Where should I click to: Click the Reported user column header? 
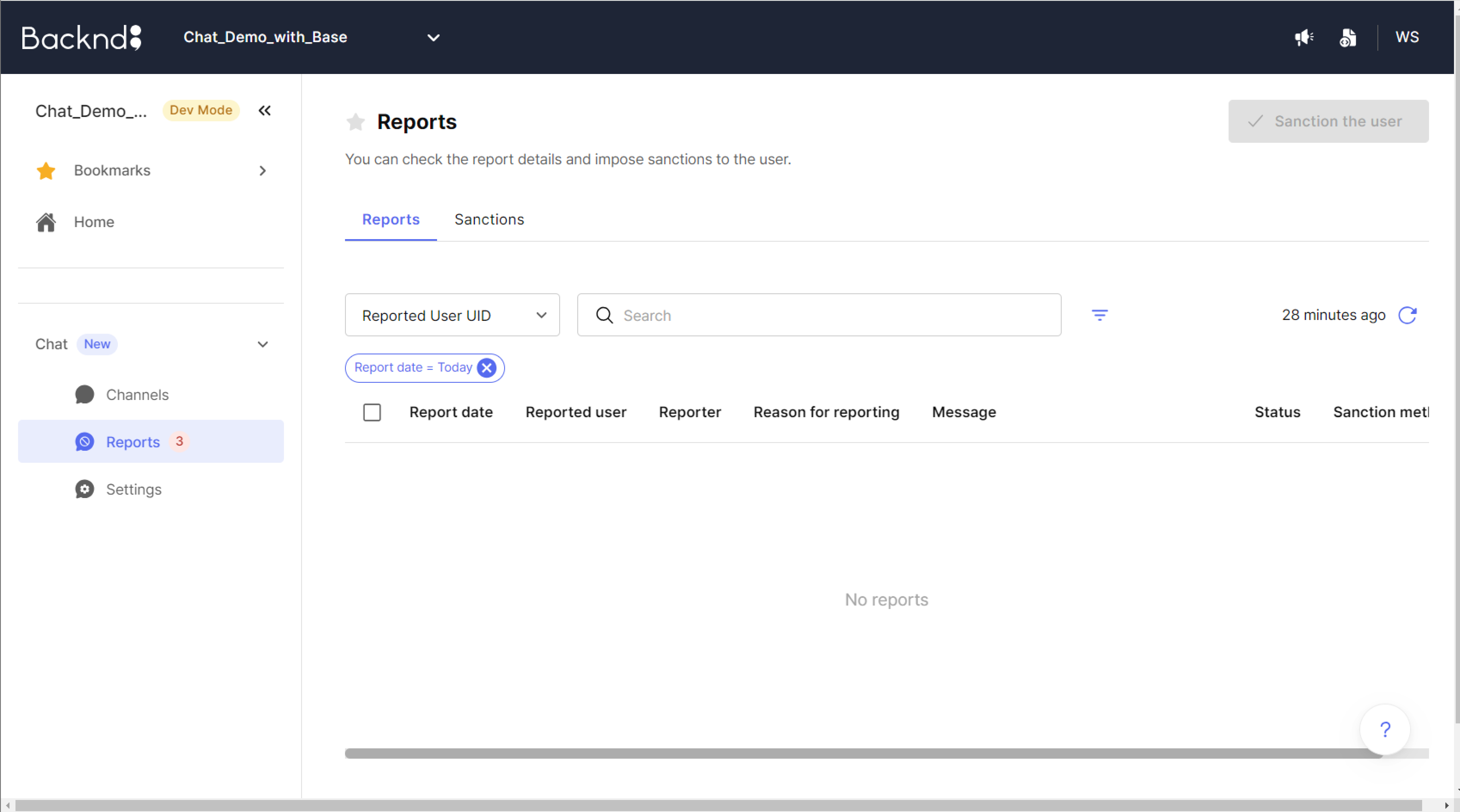(x=576, y=412)
